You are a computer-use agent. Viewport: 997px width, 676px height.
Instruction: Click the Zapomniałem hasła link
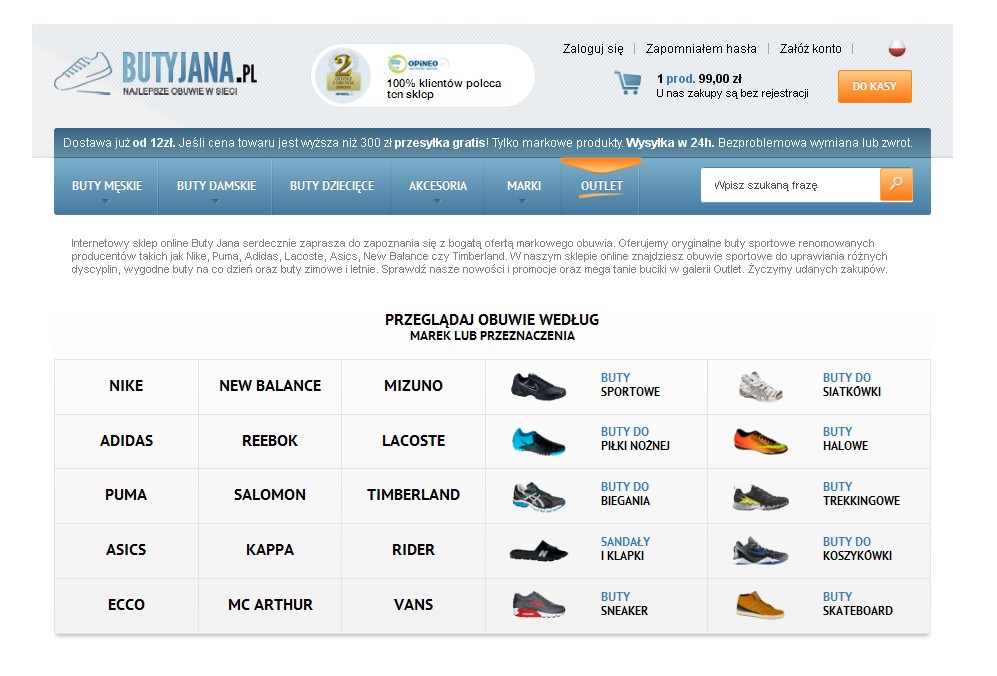(701, 48)
